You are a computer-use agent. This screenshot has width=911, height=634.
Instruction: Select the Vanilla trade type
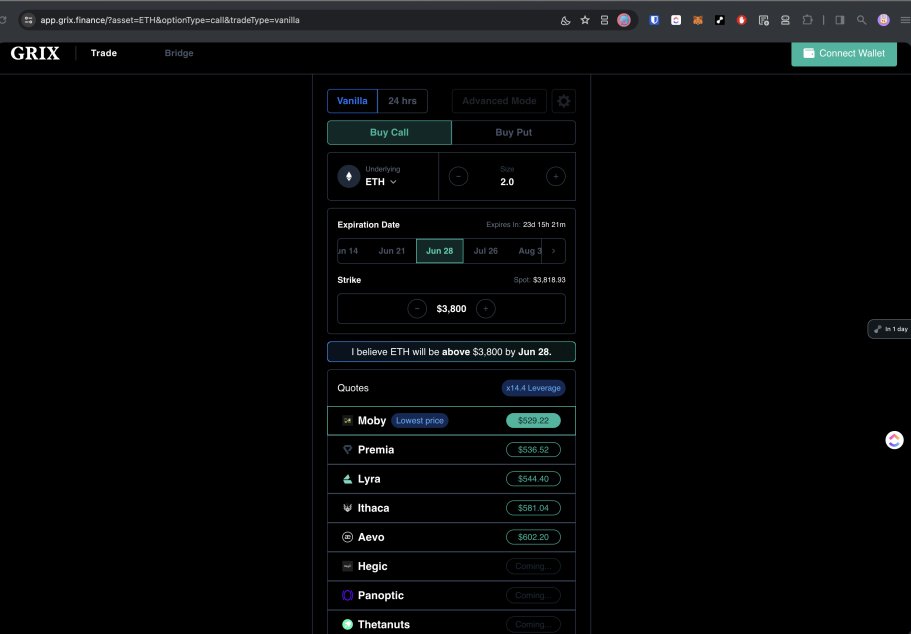pyautogui.click(x=352, y=101)
